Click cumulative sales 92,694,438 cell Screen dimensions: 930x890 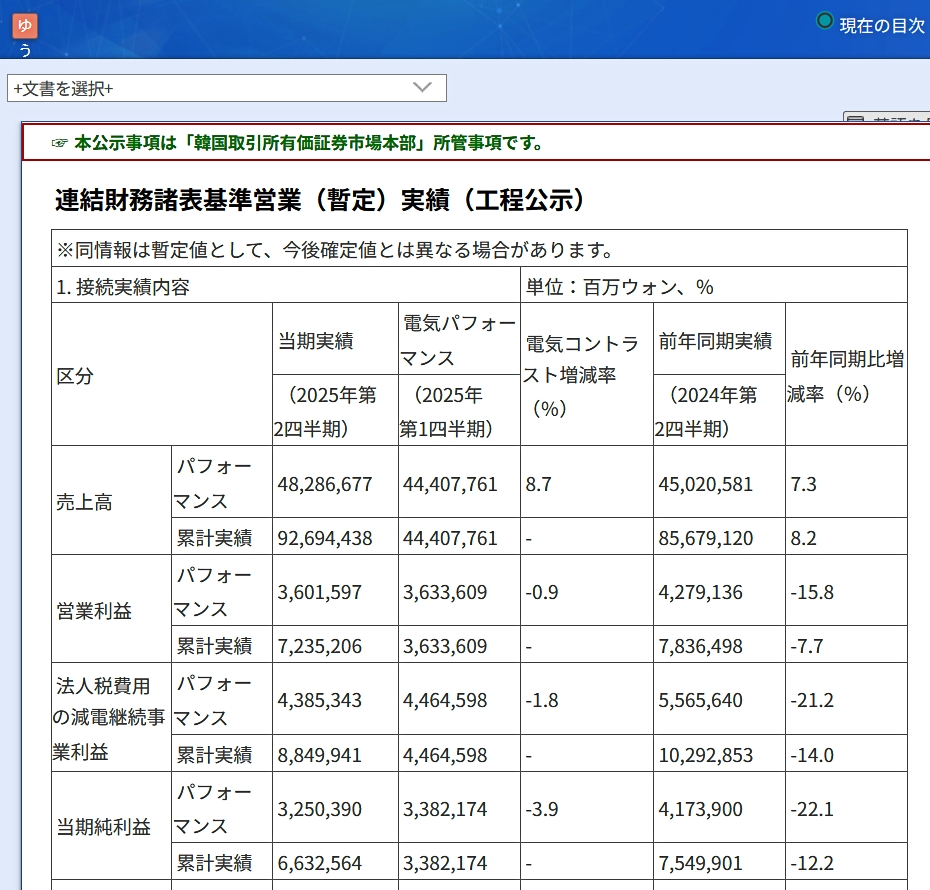tap(325, 538)
